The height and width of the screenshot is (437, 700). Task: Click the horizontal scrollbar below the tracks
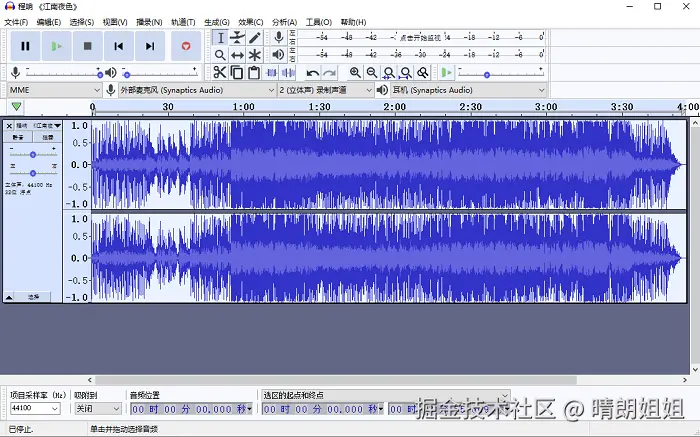pyautogui.click(x=336, y=380)
